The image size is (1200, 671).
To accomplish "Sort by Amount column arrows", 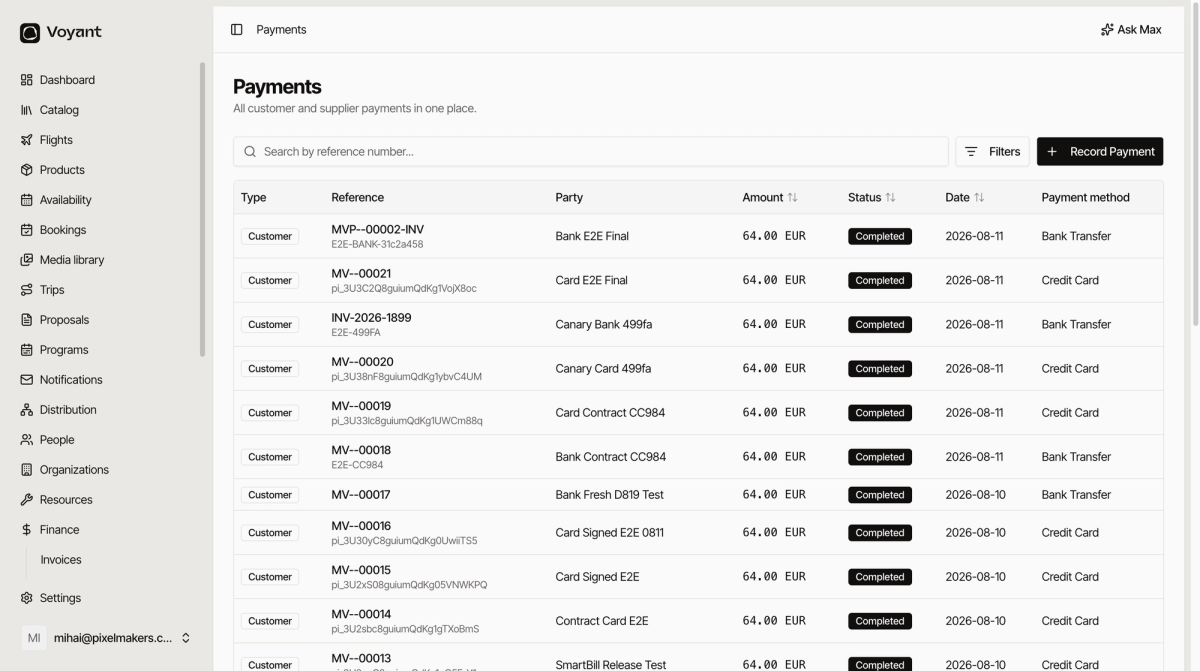I will tap(793, 198).
